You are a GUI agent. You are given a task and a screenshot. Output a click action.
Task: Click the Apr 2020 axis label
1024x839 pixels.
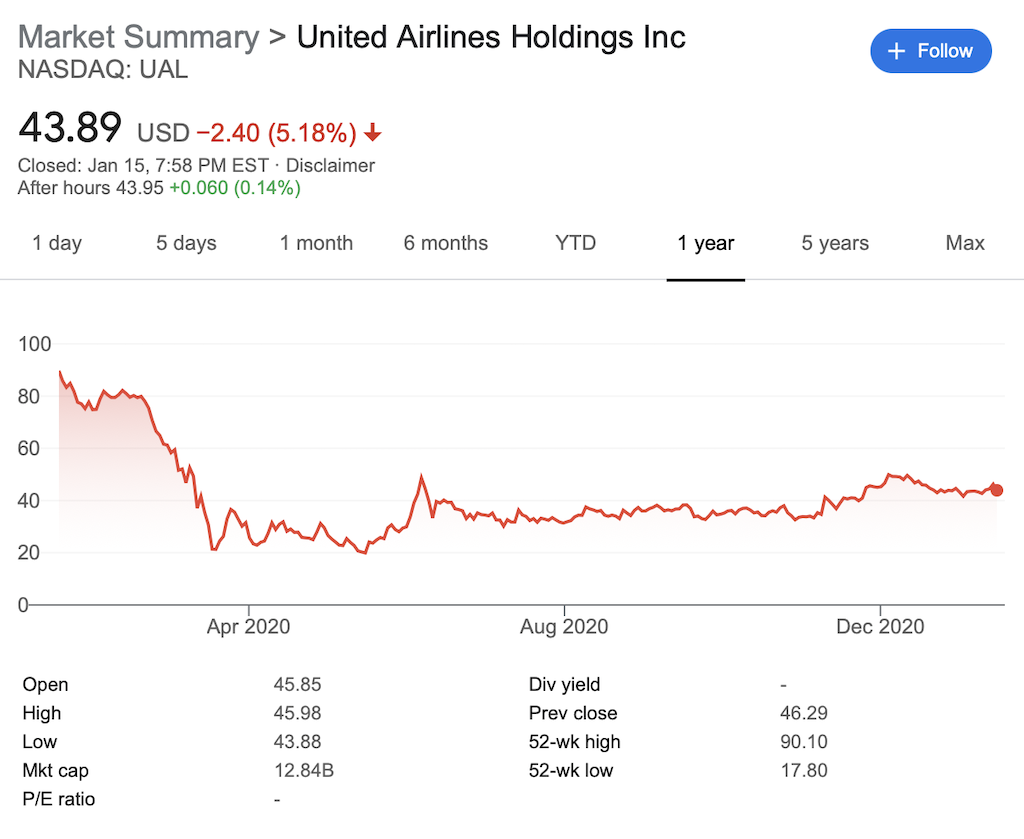(248, 627)
